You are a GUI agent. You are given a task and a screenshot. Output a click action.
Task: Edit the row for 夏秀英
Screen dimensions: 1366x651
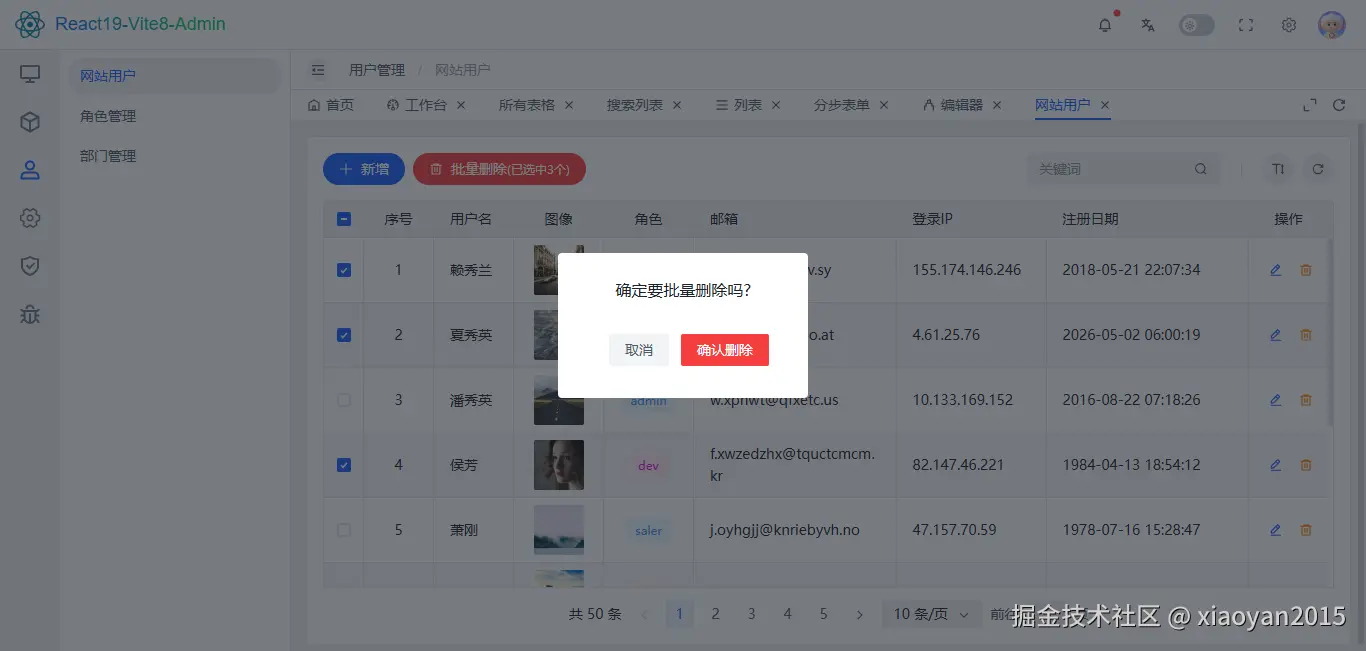pyautogui.click(x=1275, y=335)
